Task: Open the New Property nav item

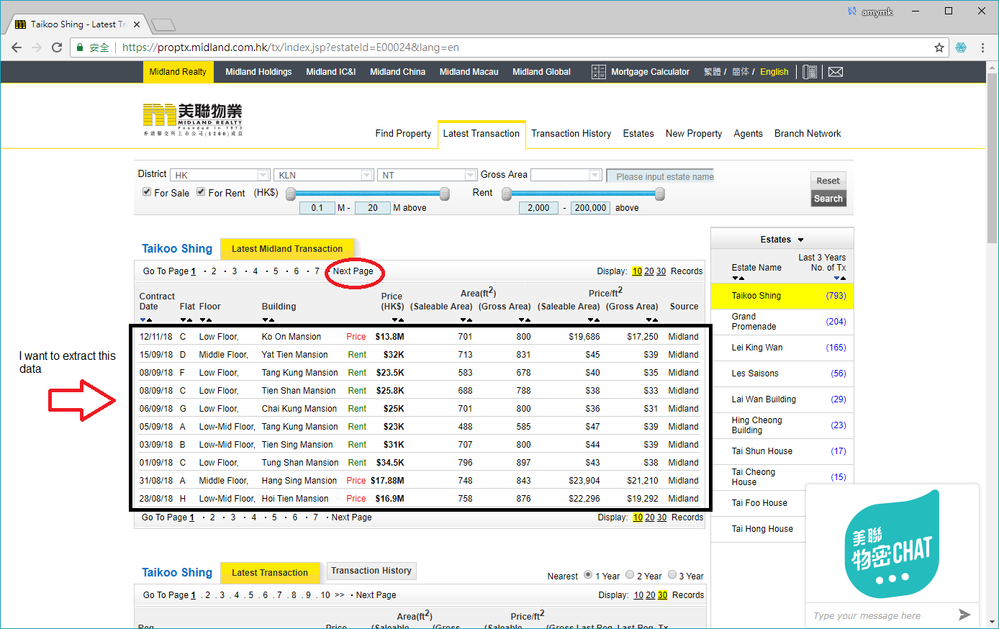Action: (694, 134)
